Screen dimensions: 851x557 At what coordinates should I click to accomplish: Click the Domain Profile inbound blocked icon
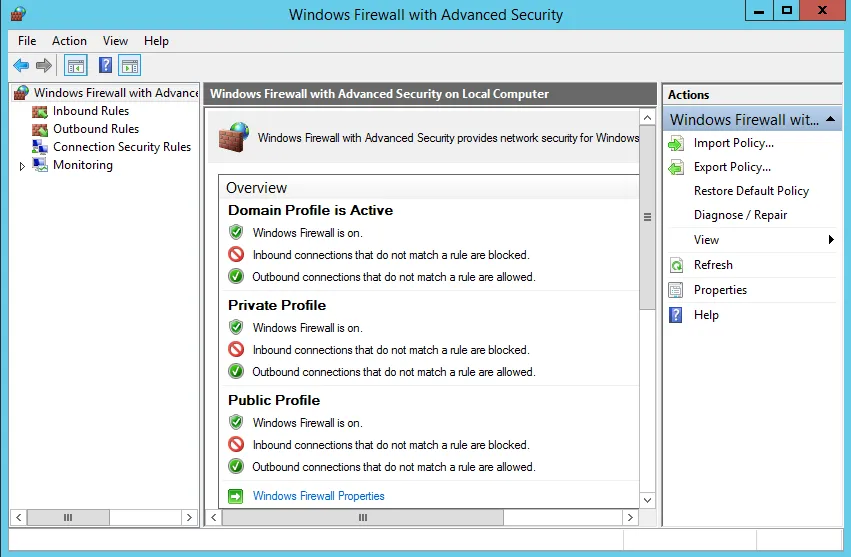[x=236, y=254]
